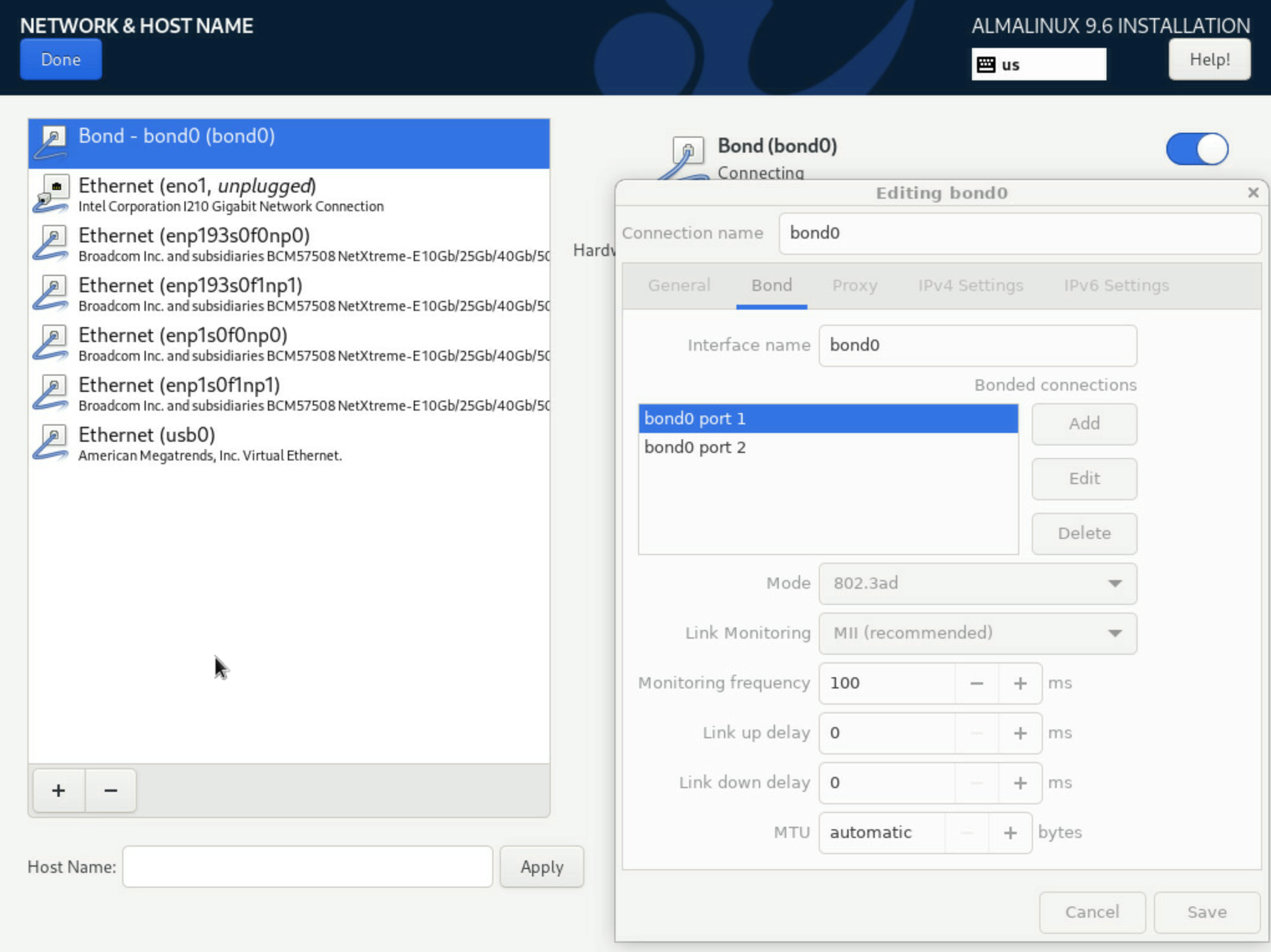This screenshot has width=1271, height=952.
Task: Click the enp1s0f0np0 Ethernet device icon
Action: click(x=51, y=343)
